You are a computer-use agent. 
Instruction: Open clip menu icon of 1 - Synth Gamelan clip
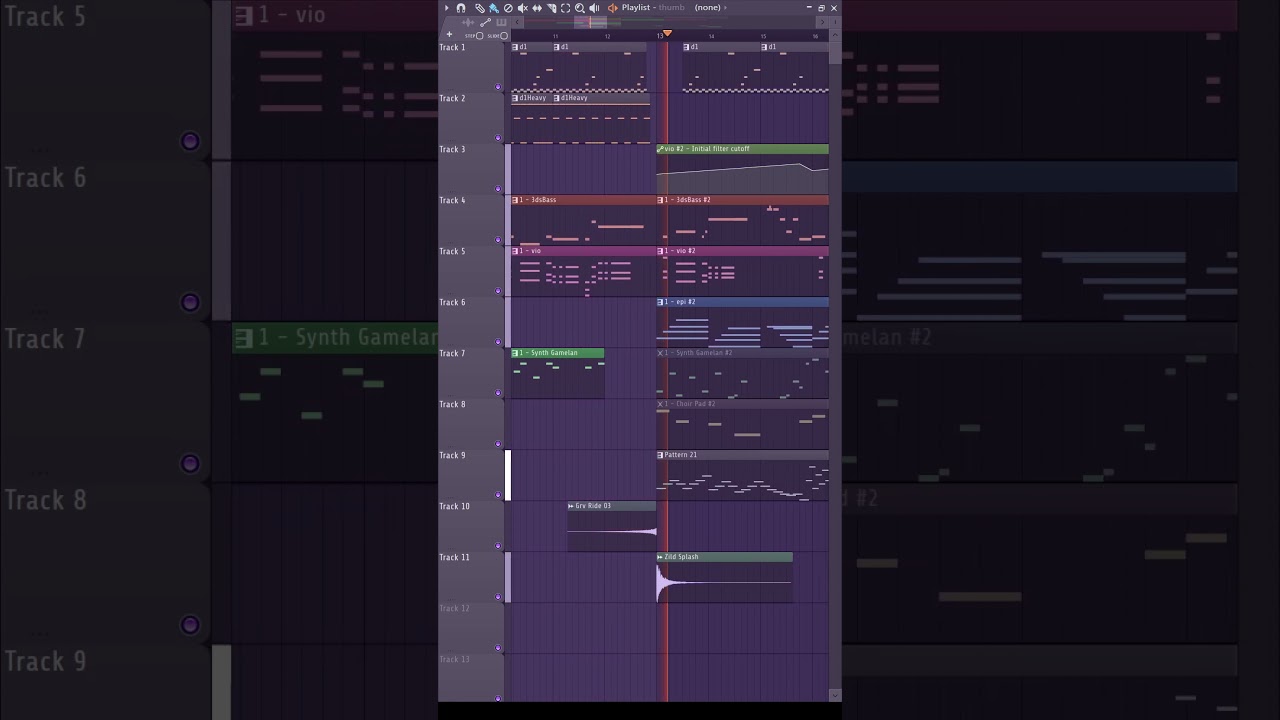[x=515, y=353]
